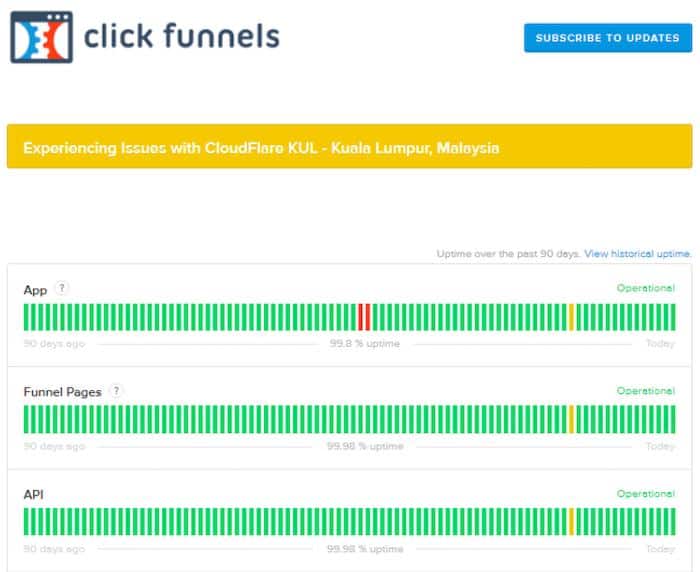Select the yellow bar in App uptime
This screenshot has width=700, height=572.
(571, 317)
